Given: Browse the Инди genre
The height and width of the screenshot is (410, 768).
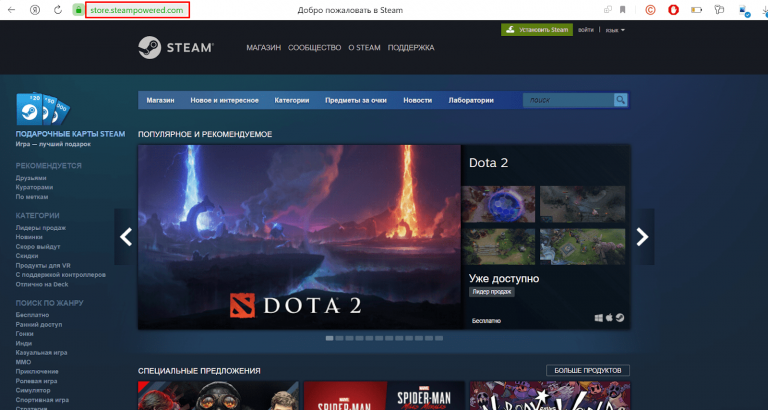Looking at the screenshot, I should (24, 343).
